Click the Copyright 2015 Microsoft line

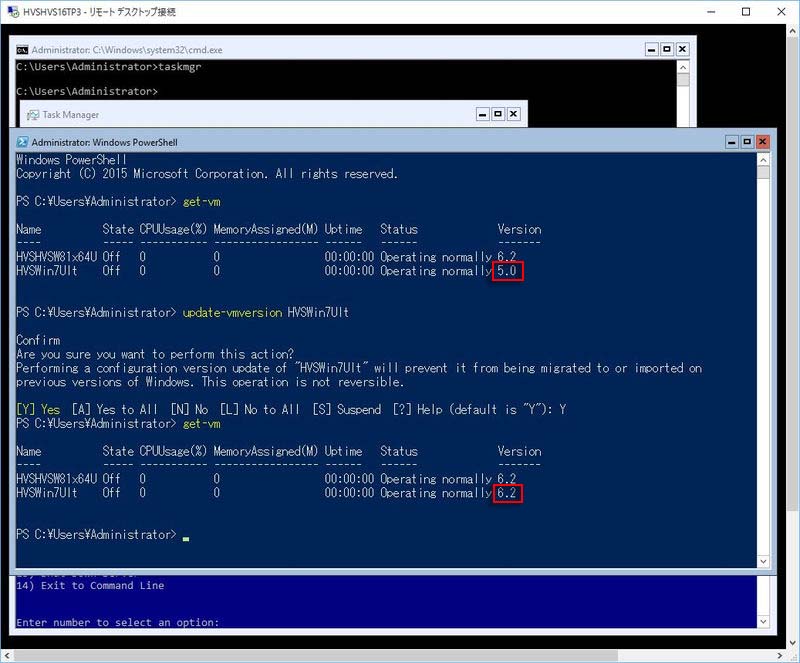[207, 174]
